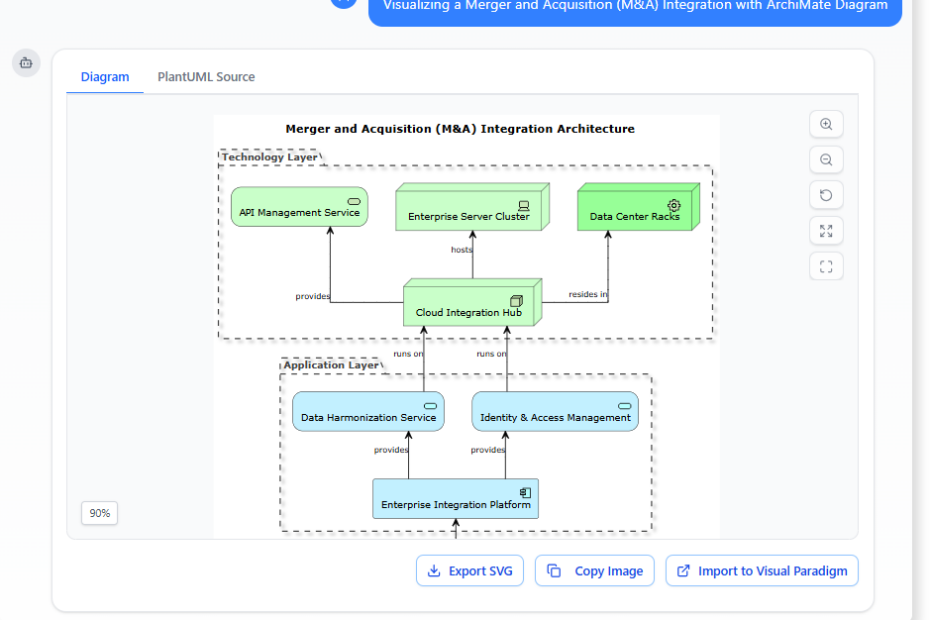Click the fit-to-screen frame icon
The height and width of the screenshot is (620, 930).
pyautogui.click(x=825, y=266)
